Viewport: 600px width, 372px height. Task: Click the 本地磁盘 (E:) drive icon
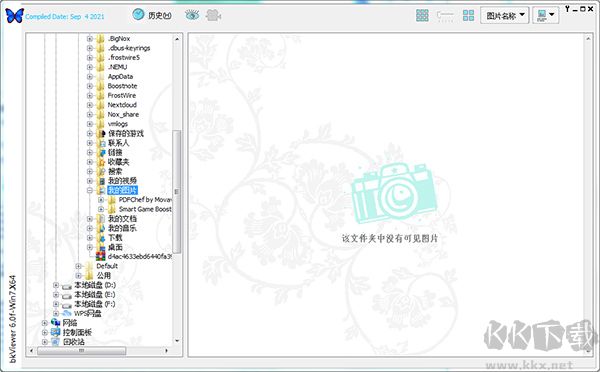point(67,295)
